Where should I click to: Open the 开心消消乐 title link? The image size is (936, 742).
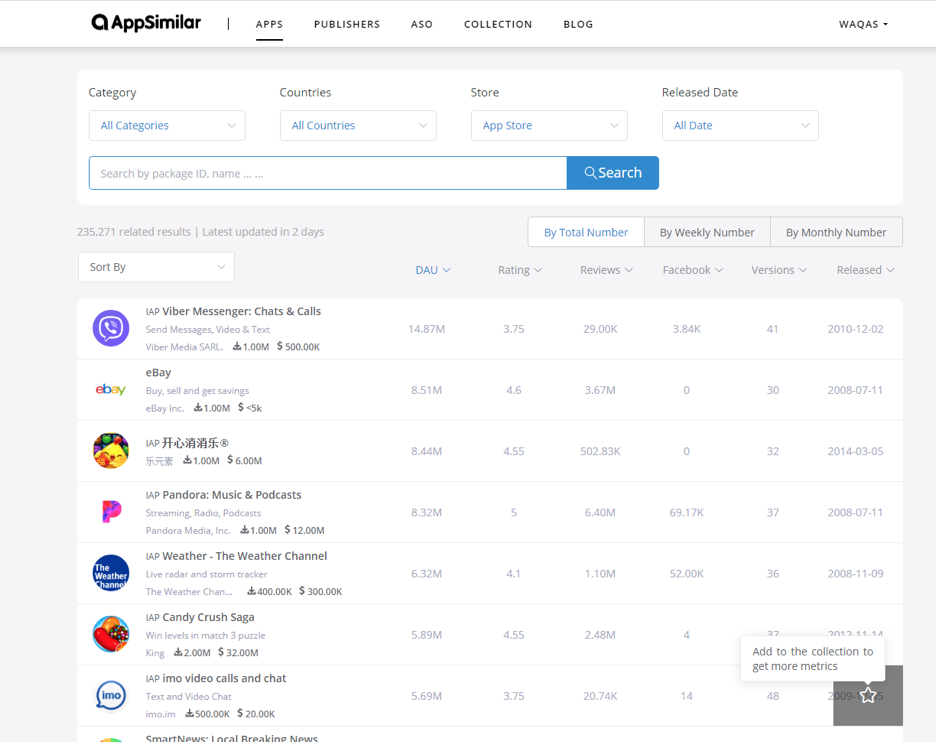click(195, 443)
